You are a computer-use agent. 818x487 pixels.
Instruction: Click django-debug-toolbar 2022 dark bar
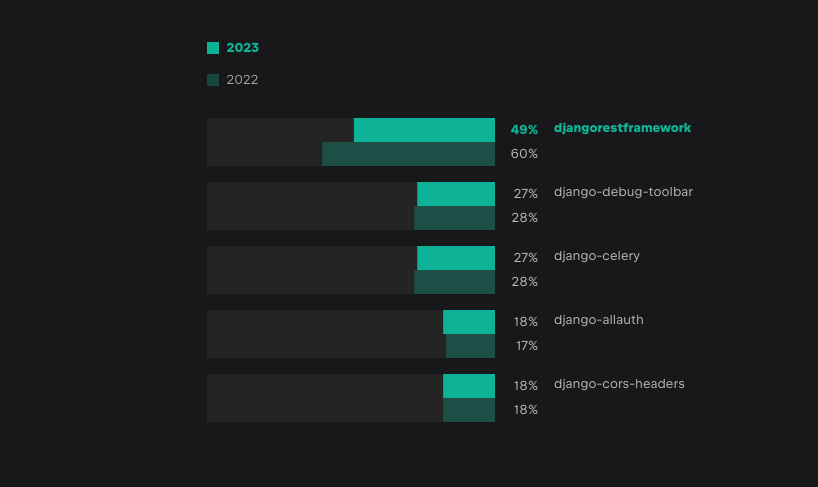tap(454, 218)
